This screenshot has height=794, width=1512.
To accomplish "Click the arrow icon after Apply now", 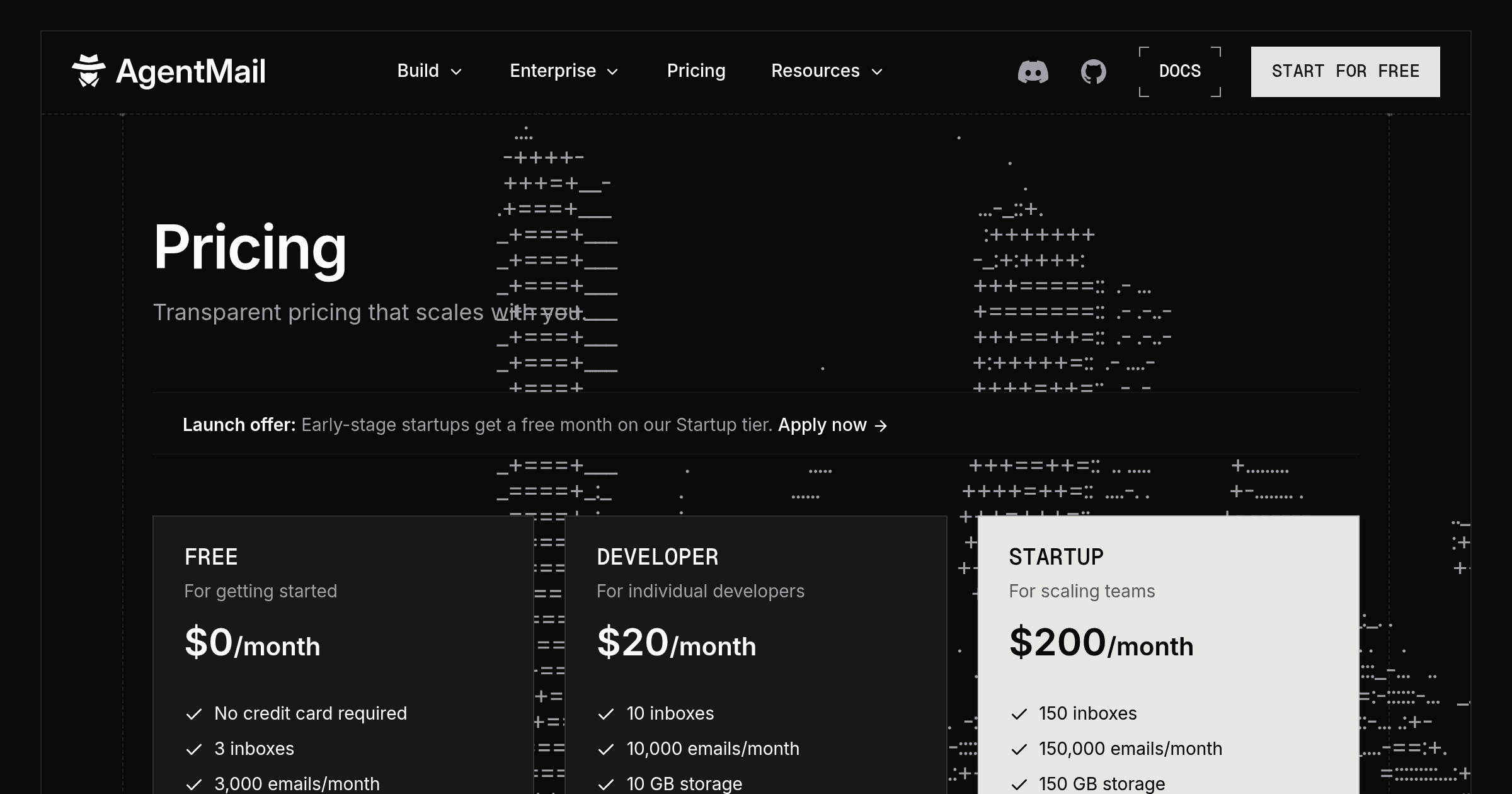I will [881, 426].
